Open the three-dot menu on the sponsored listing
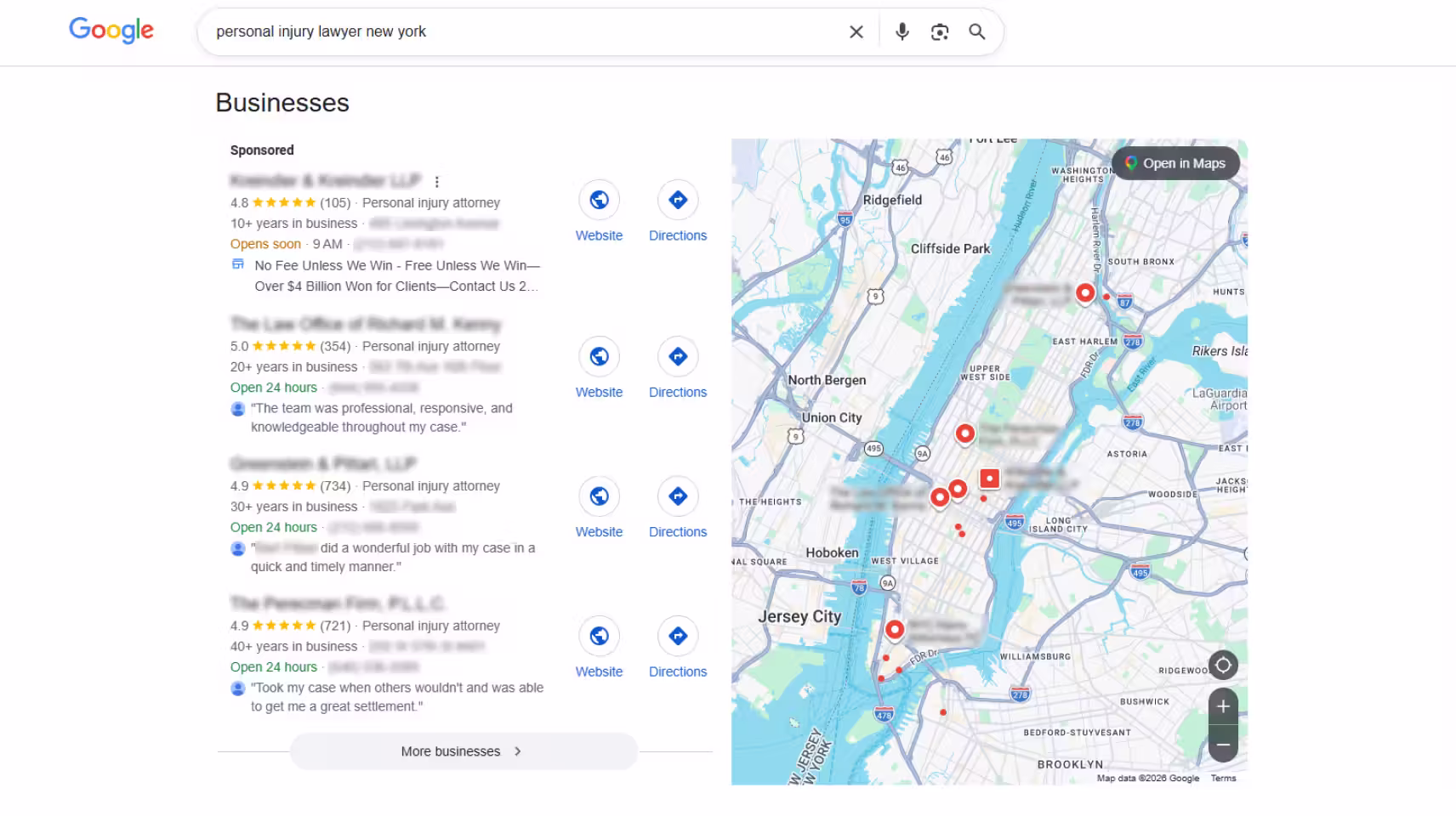1456x816 pixels. pos(437,182)
